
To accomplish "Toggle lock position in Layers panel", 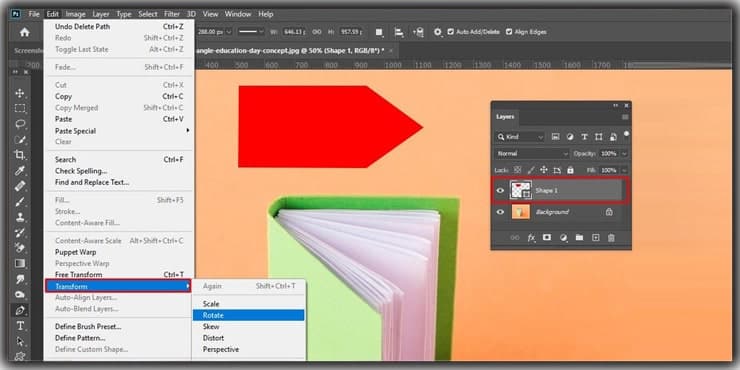I will pyautogui.click(x=544, y=170).
